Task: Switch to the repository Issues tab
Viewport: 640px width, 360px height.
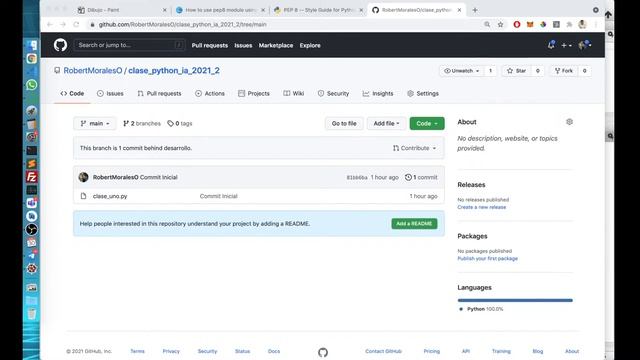Action: (x=110, y=93)
